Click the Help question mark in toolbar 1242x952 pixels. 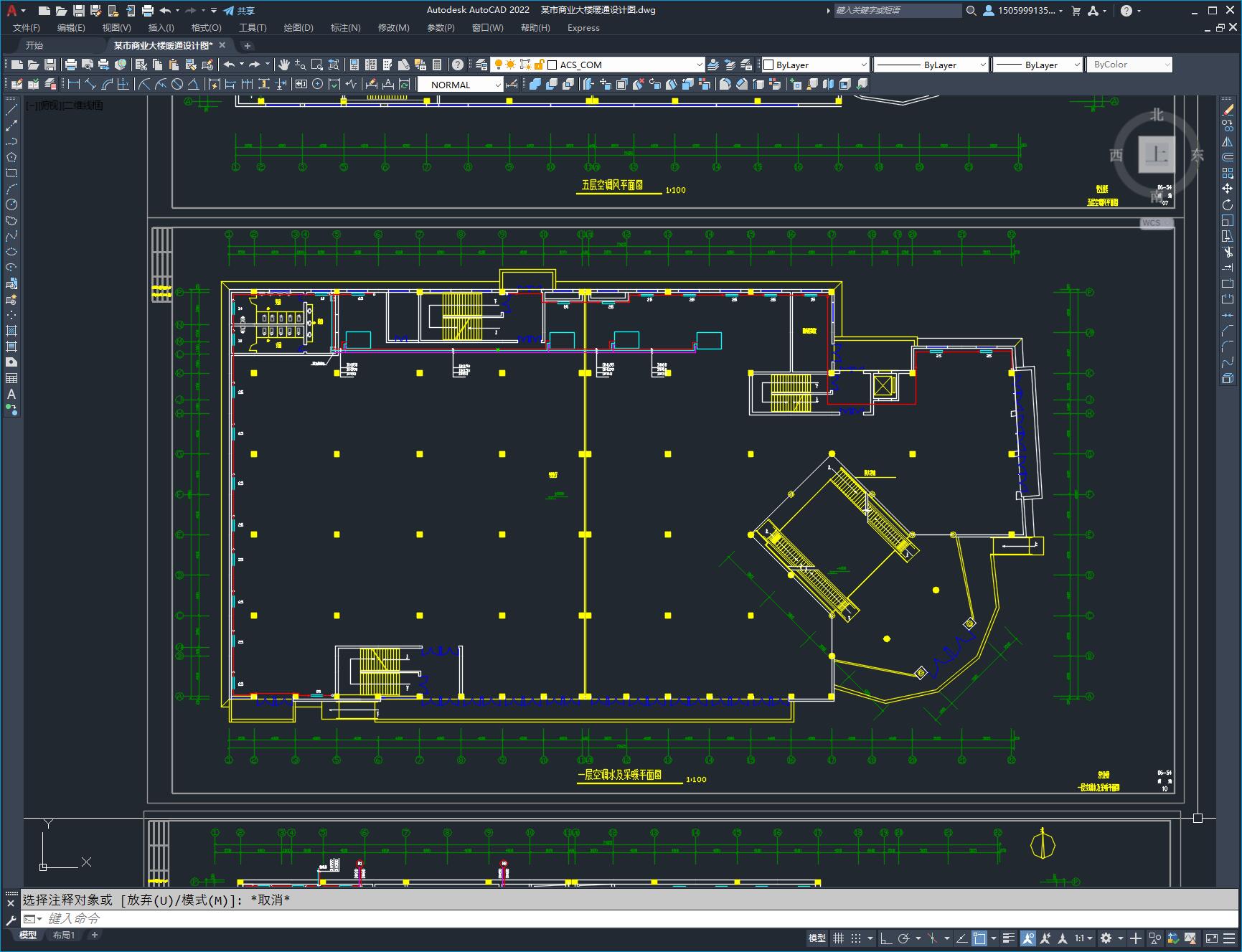pyautogui.click(x=458, y=65)
